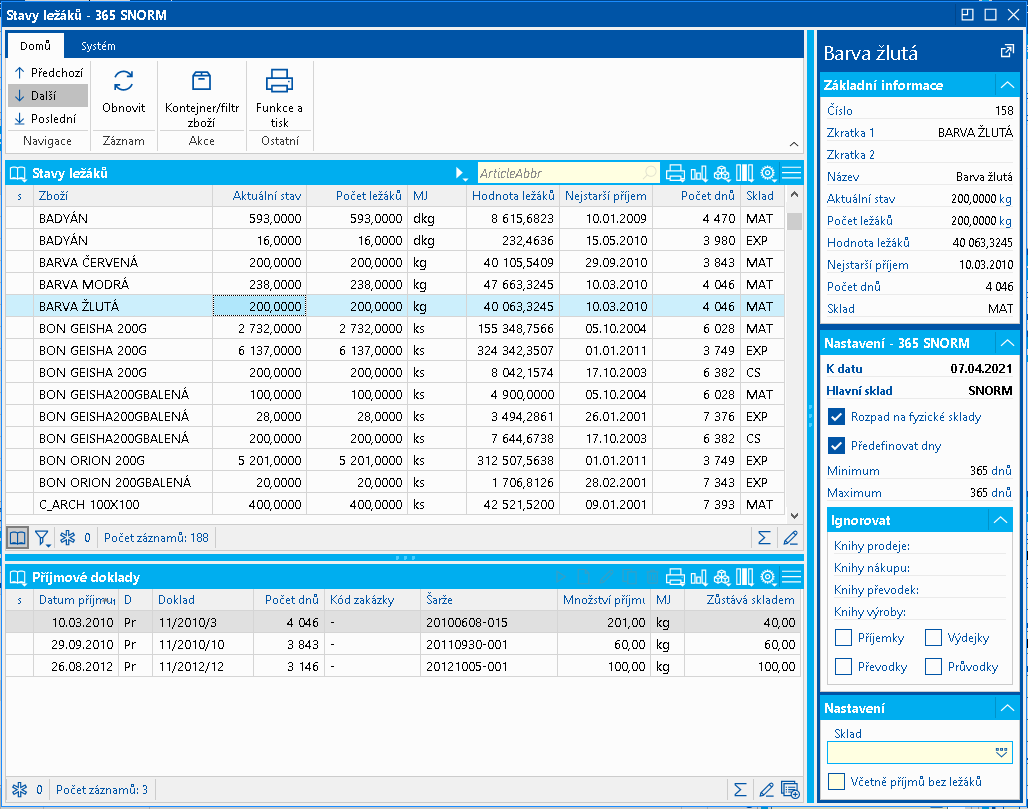Select the Domů tab
The image size is (1028, 809).
pyautogui.click(x=35, y=46)
